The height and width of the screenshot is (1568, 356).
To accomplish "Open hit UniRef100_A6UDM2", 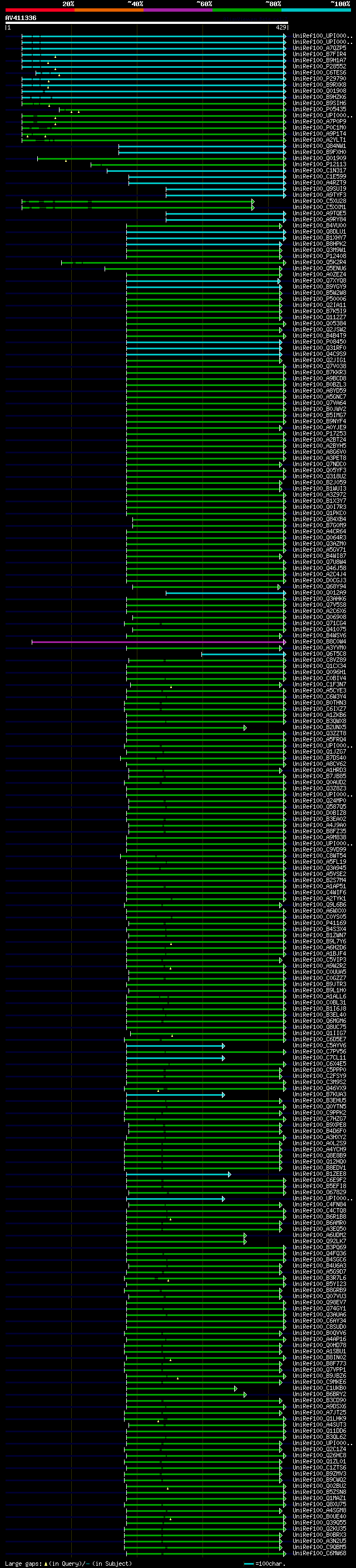I will point(319,1235).
